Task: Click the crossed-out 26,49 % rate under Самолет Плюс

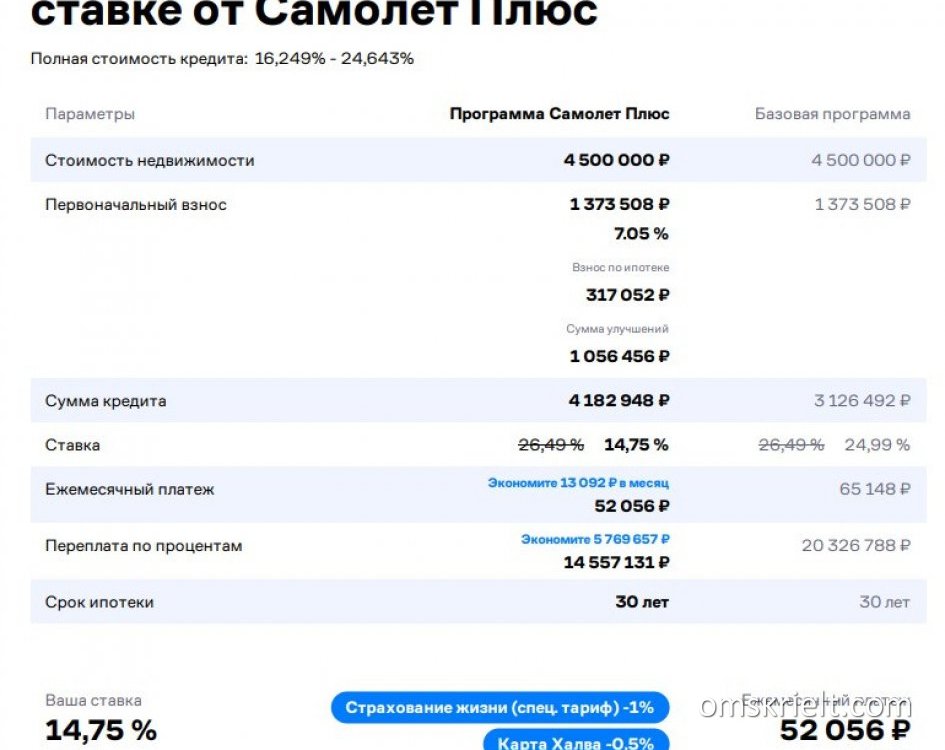Action: [551, 445]
